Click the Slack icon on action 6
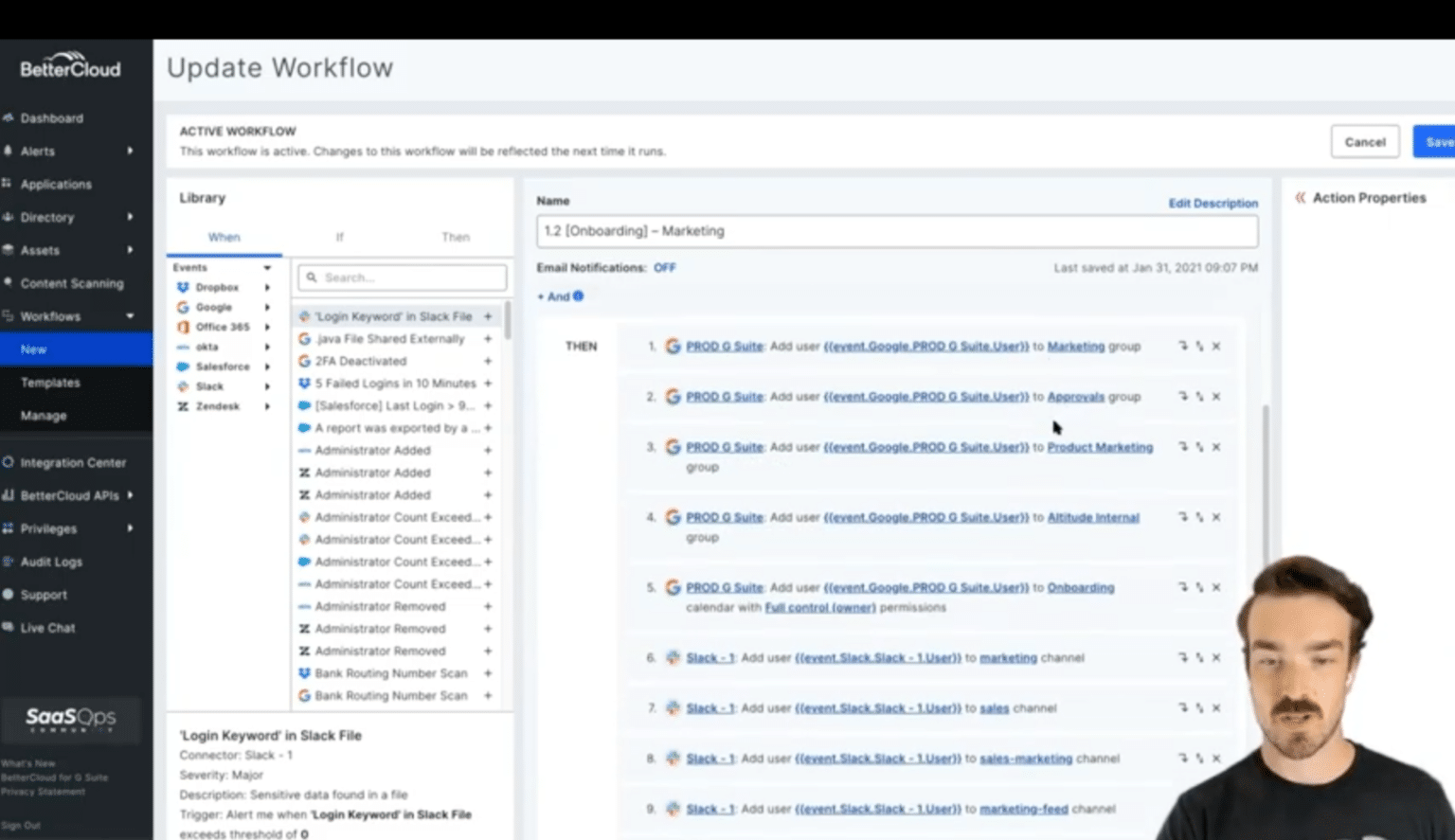This screenshot has width=1455, height=840. 672,657
